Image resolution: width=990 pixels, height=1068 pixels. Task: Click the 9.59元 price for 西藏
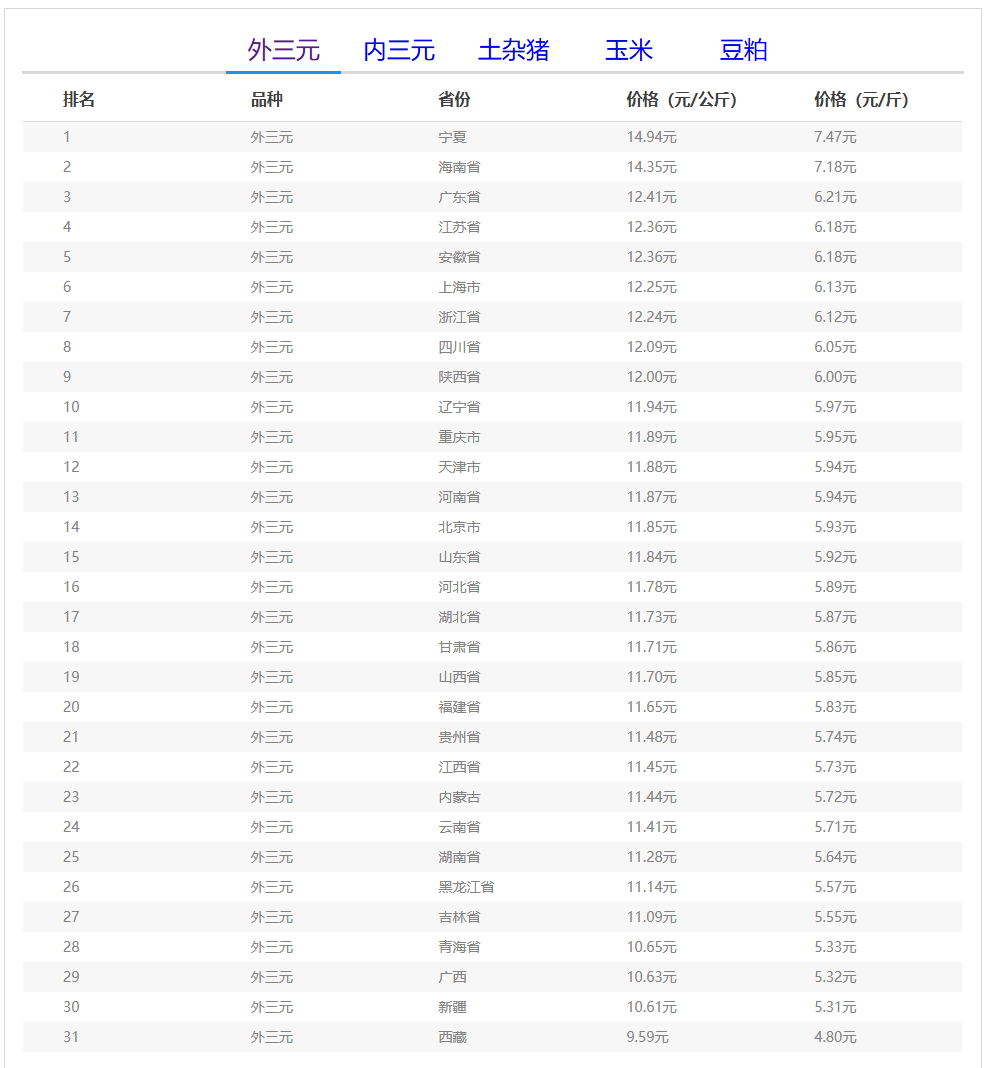click(x=647, y=1037)
